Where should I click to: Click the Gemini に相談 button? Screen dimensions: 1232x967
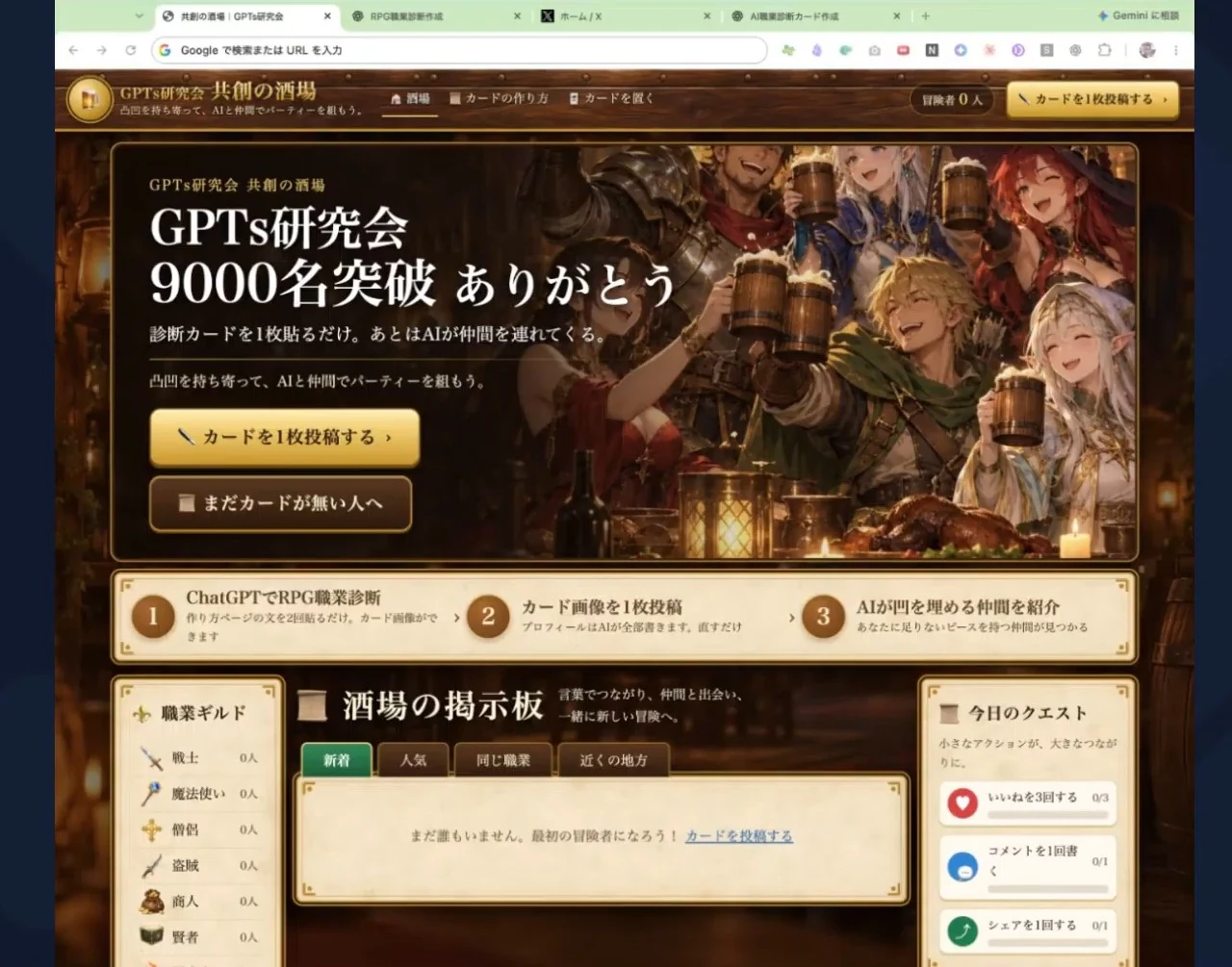tap(1139, 16)
